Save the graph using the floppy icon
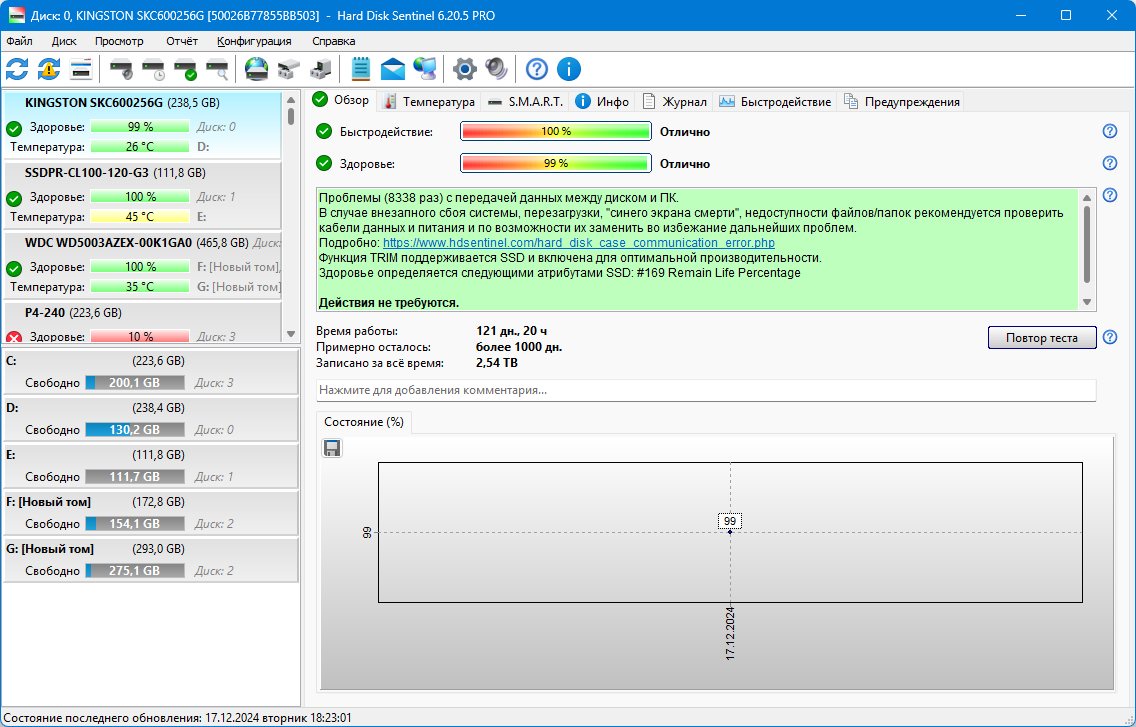Screen dimensions: 1136x727 pos(332,448)
